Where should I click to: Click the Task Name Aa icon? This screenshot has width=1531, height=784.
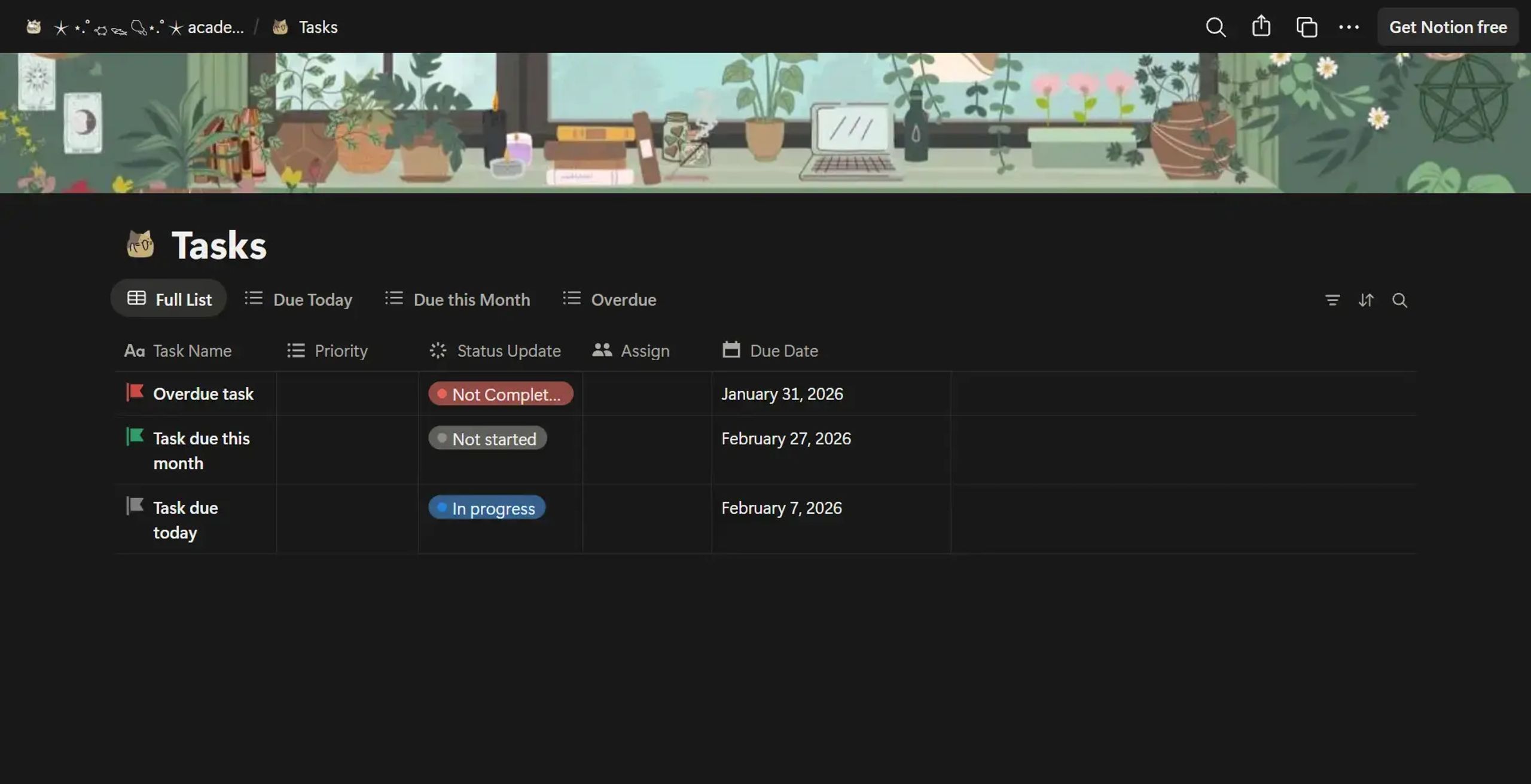coord(135,350)
